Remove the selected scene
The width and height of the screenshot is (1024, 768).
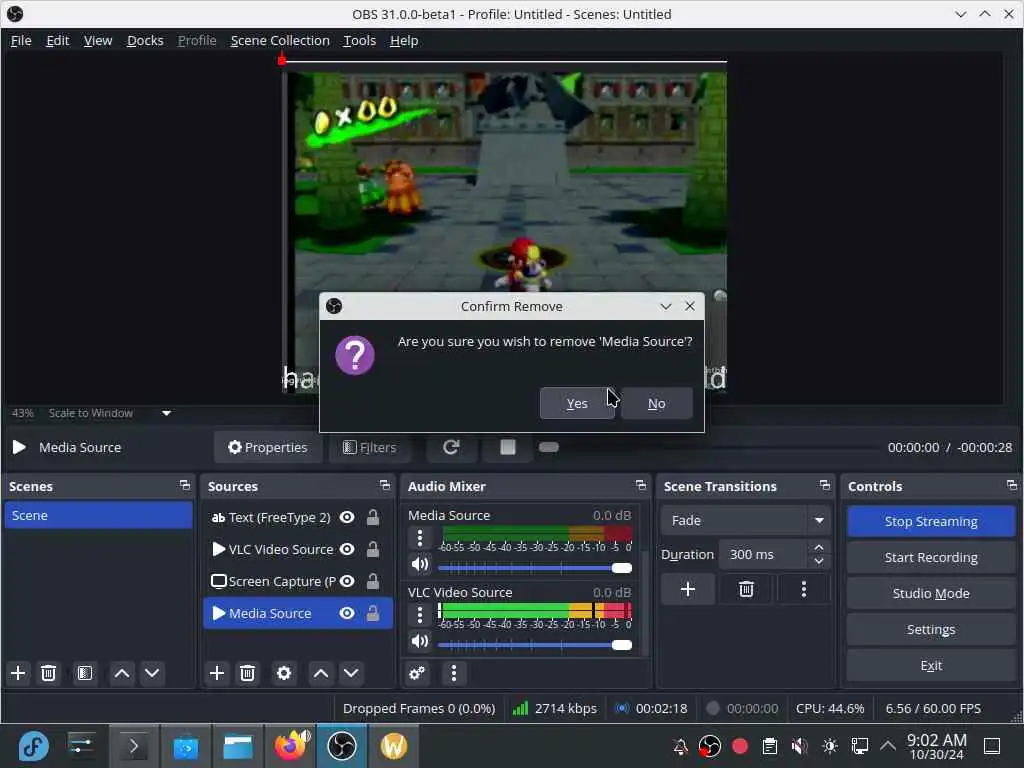48,673
